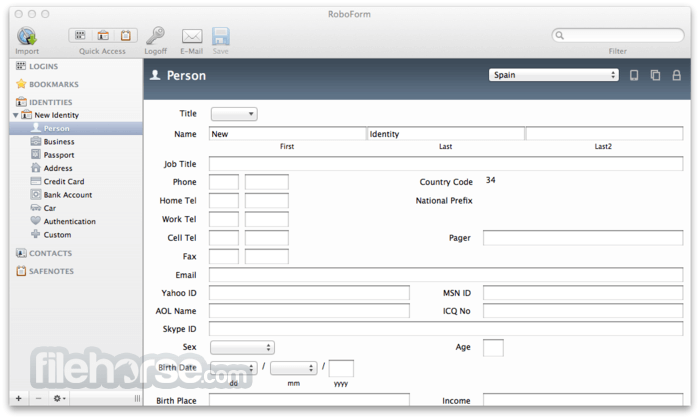Image resolution: width=700 pixels, height=419 pixels.
Task: Click the duplicate pages icon in Person header
Action: (x=655, y=75)
